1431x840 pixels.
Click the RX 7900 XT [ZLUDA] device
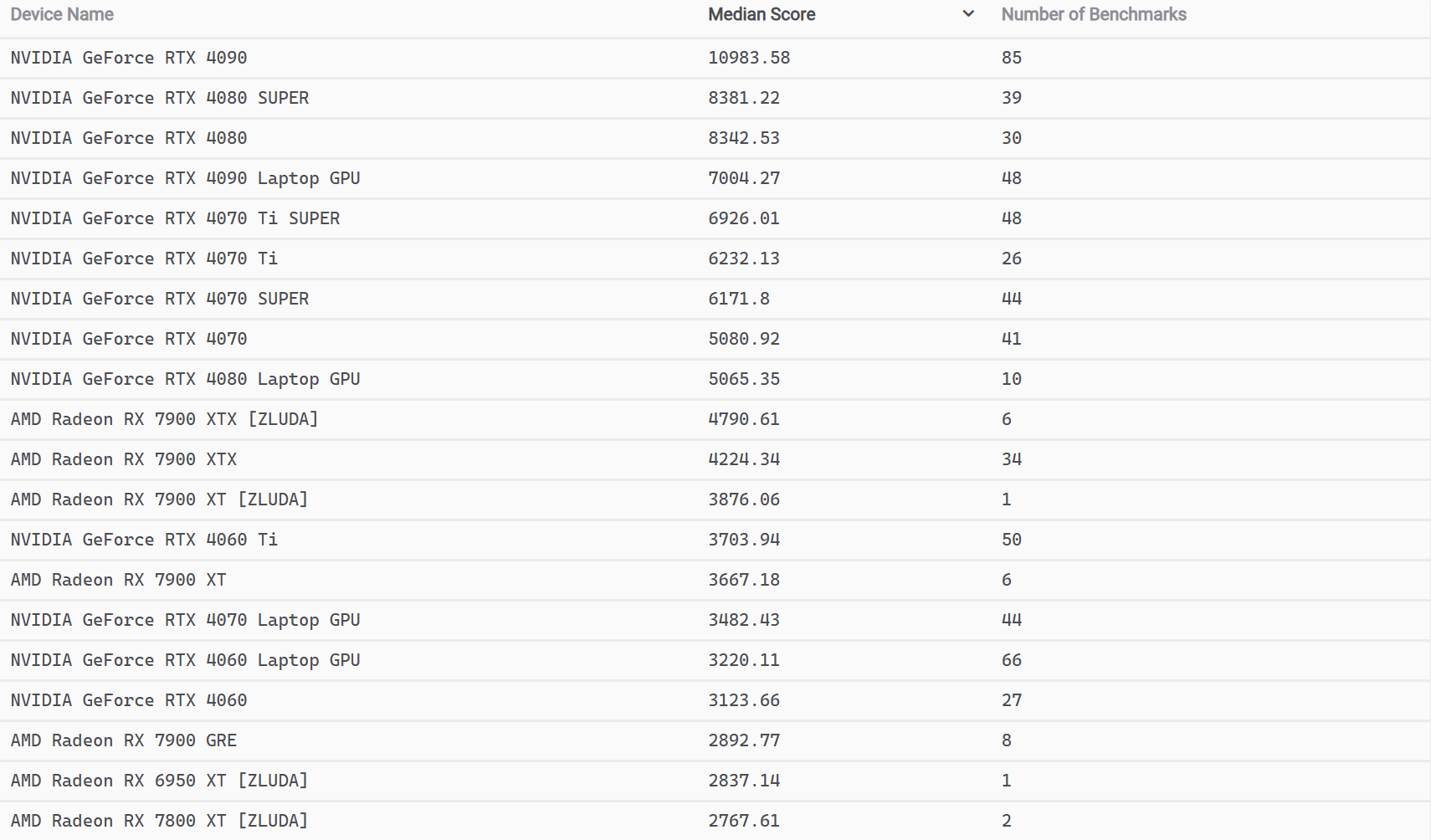(159, 499)
